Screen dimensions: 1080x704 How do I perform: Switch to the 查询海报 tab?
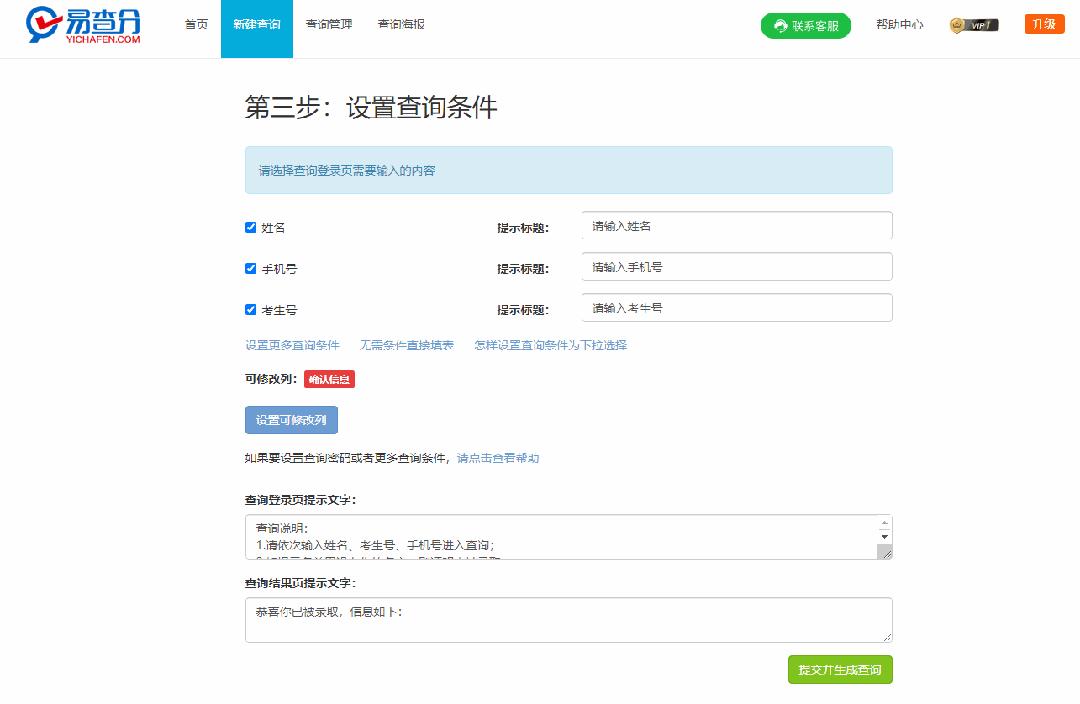point(402,24)
